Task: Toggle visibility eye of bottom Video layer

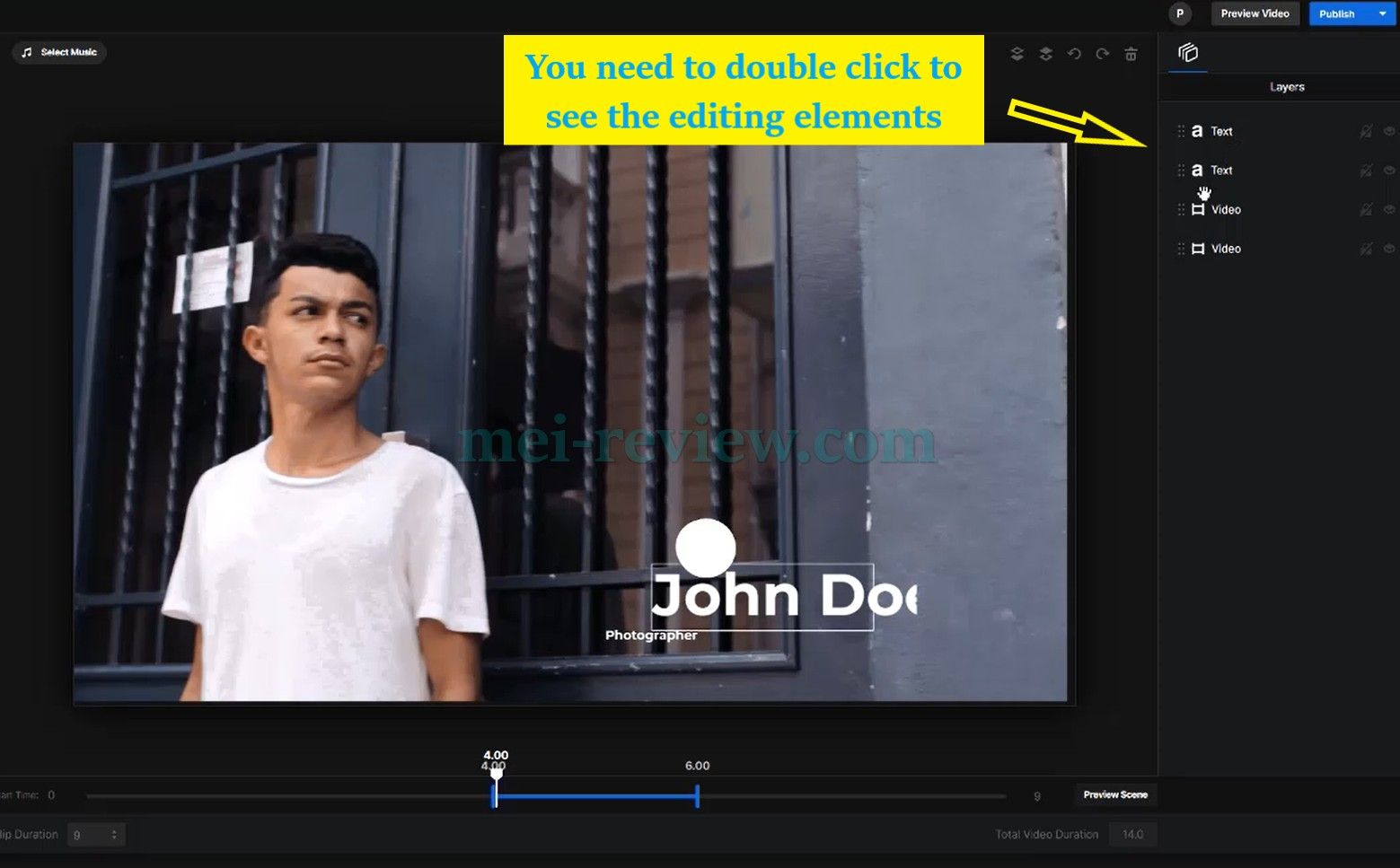Action: (1389, 249)
